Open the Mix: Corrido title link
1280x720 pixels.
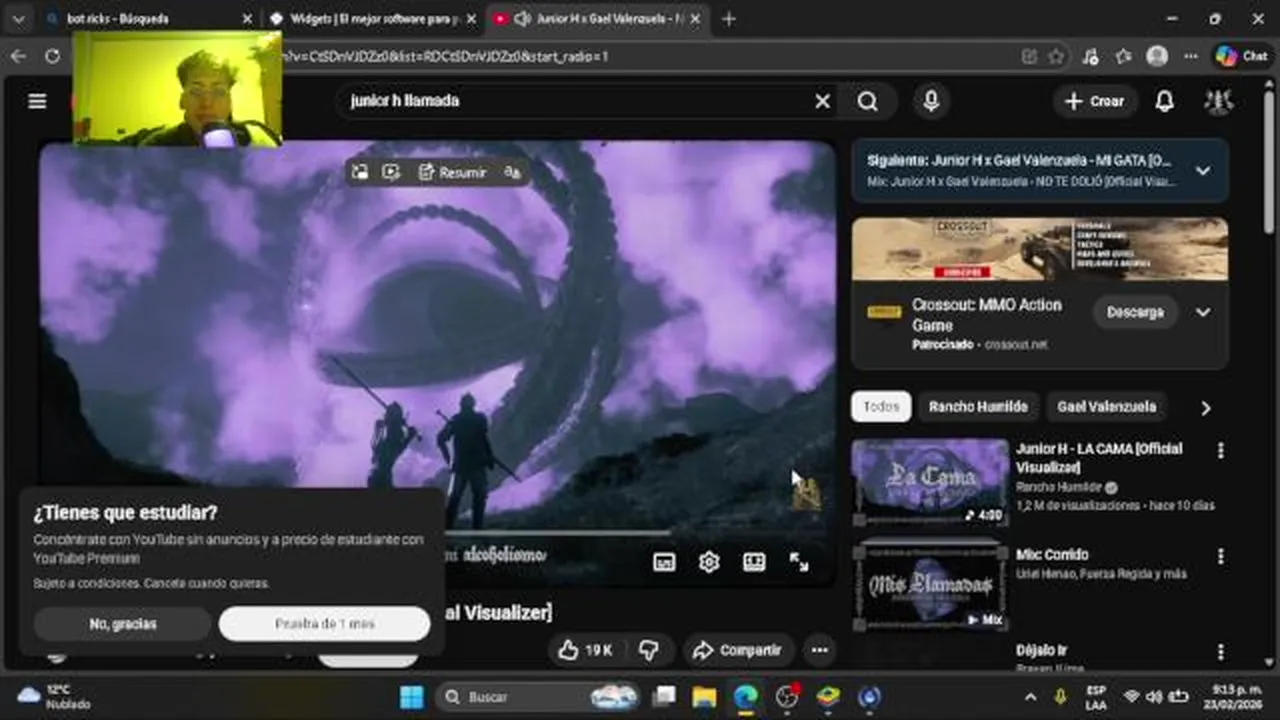tap(1052, 555)
